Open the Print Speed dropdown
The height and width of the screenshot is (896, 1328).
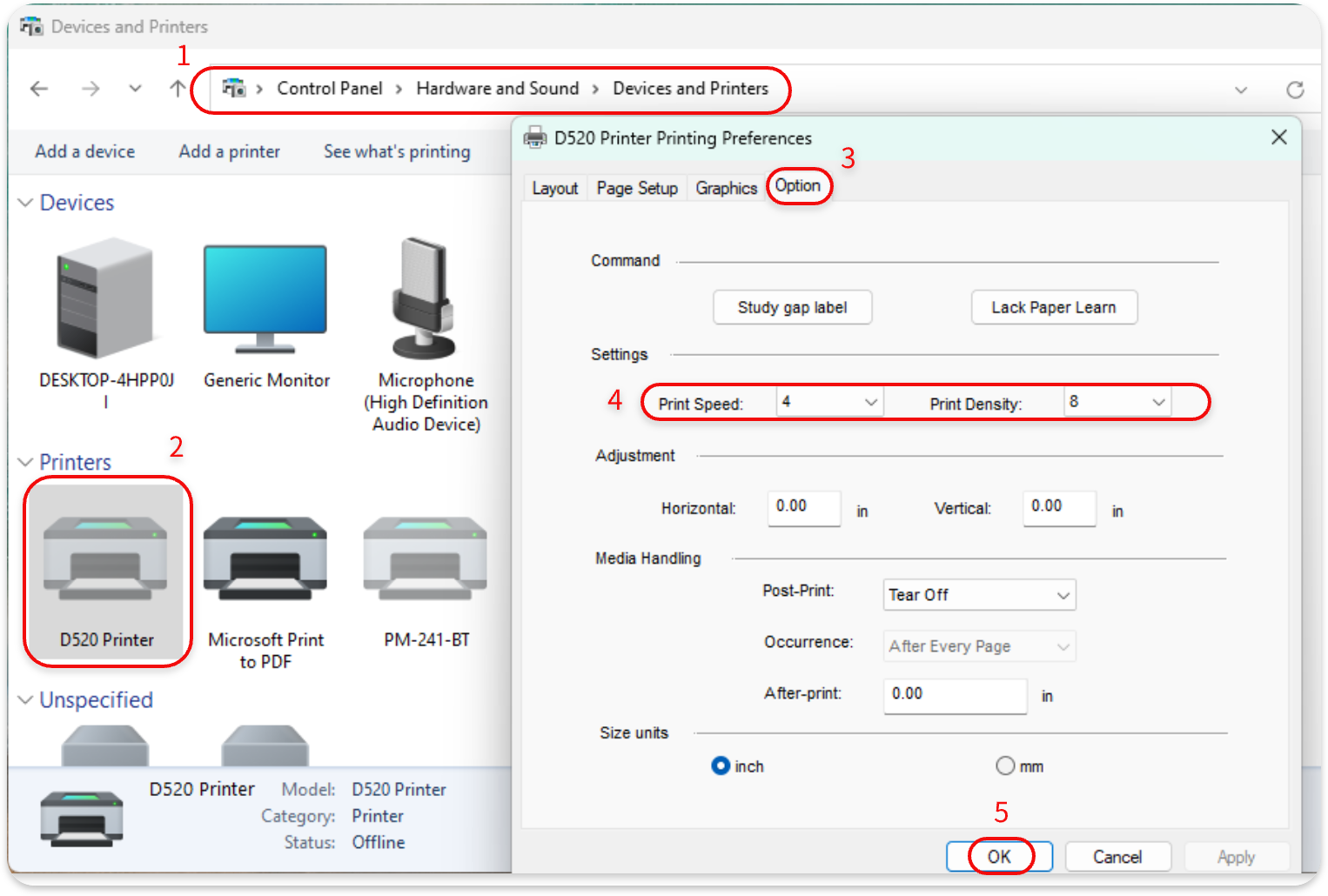pos(830,402)
